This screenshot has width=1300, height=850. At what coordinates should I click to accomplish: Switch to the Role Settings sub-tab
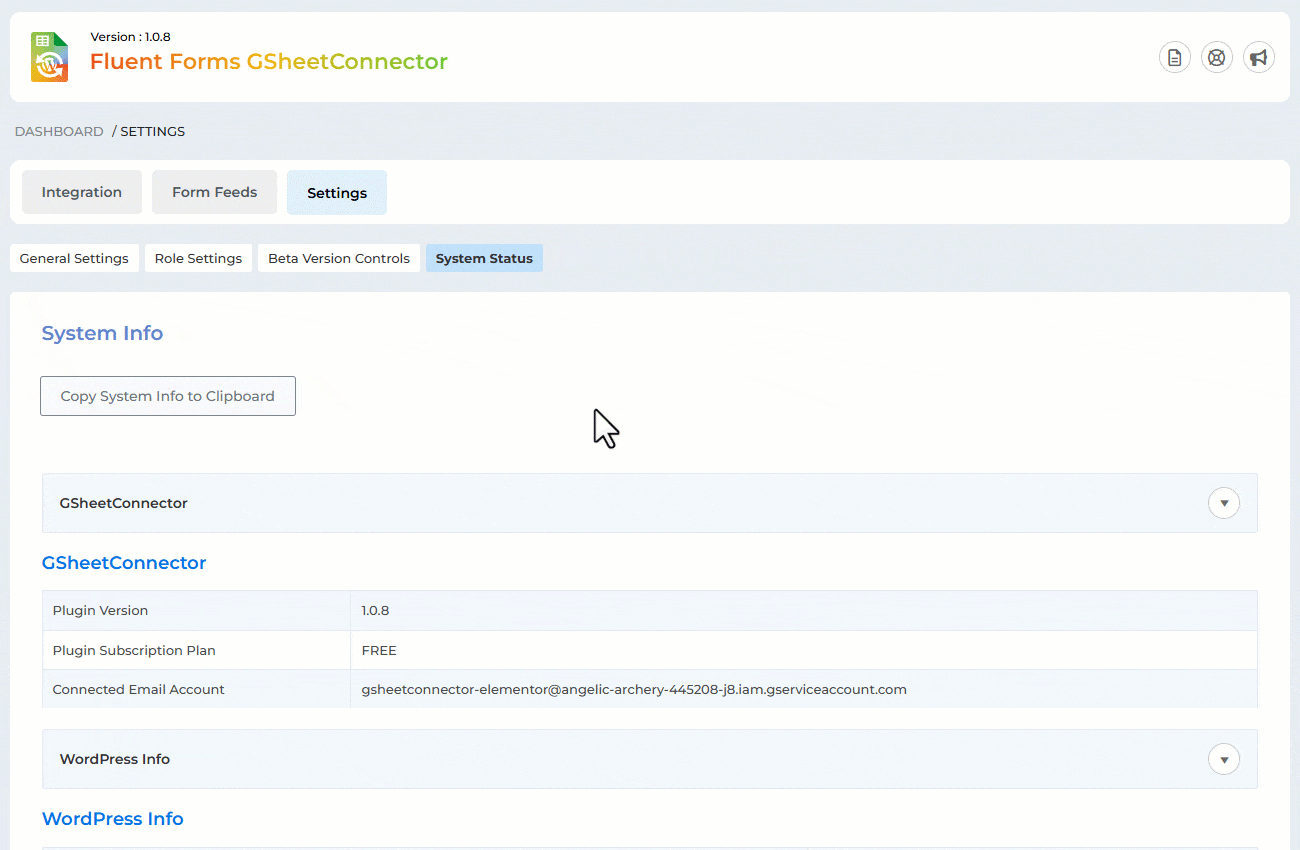[x=198, y=258]
